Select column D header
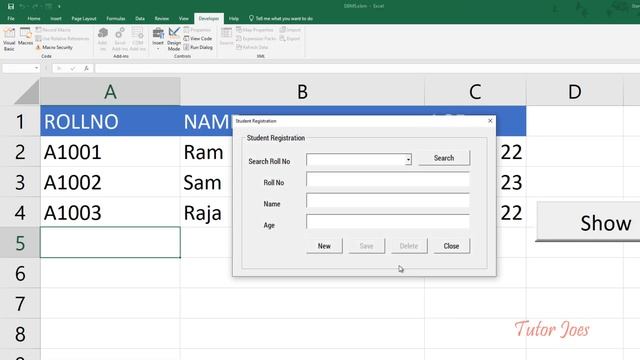 click(575, 92)
